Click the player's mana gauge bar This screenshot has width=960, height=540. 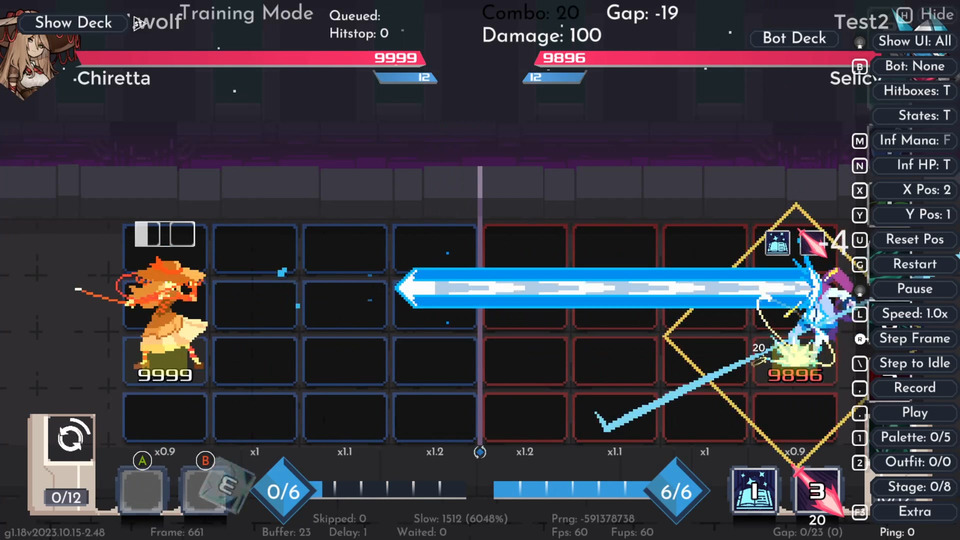pyautogui.click(x=392, y=489)
